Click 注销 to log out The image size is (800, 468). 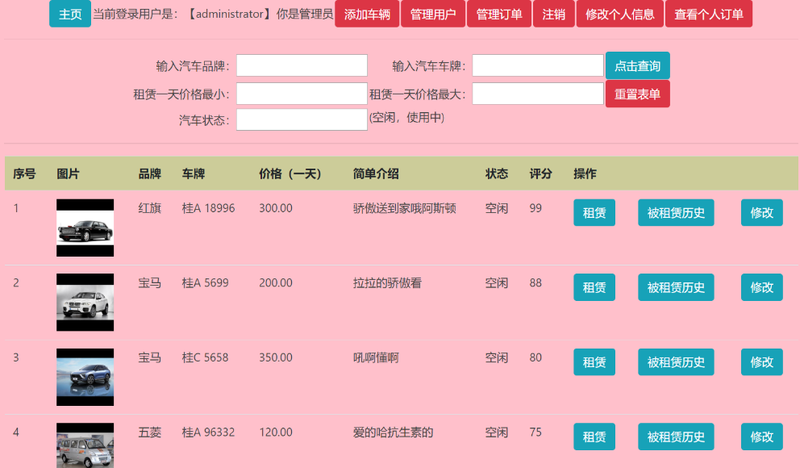click(x=554, y=14)
